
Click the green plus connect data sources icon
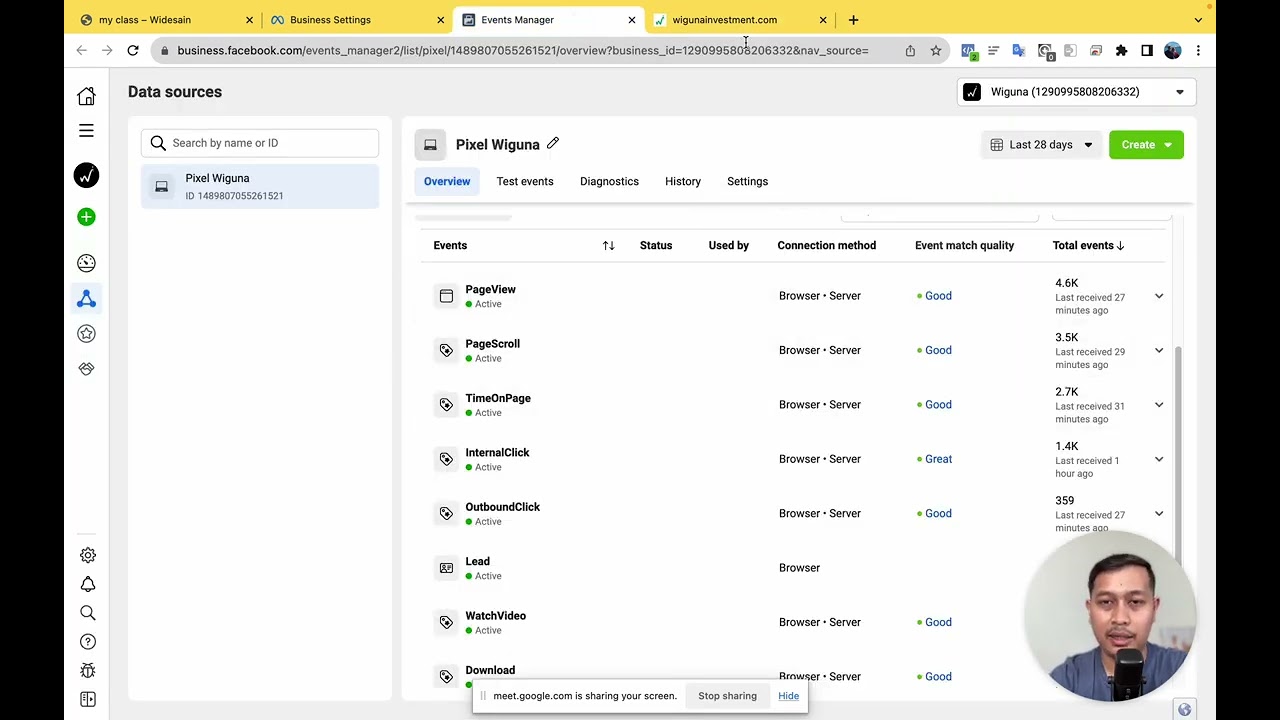point(86,217)
